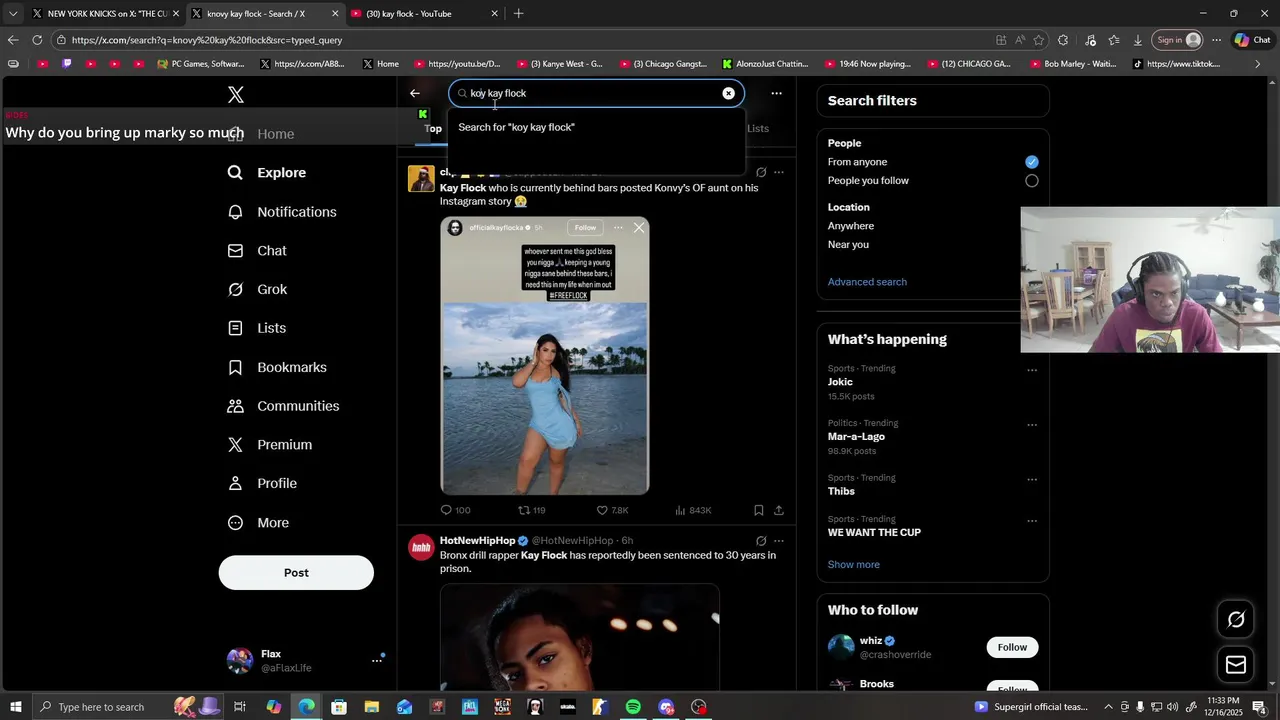Open Grok in sidebar

tap(257, 290)
